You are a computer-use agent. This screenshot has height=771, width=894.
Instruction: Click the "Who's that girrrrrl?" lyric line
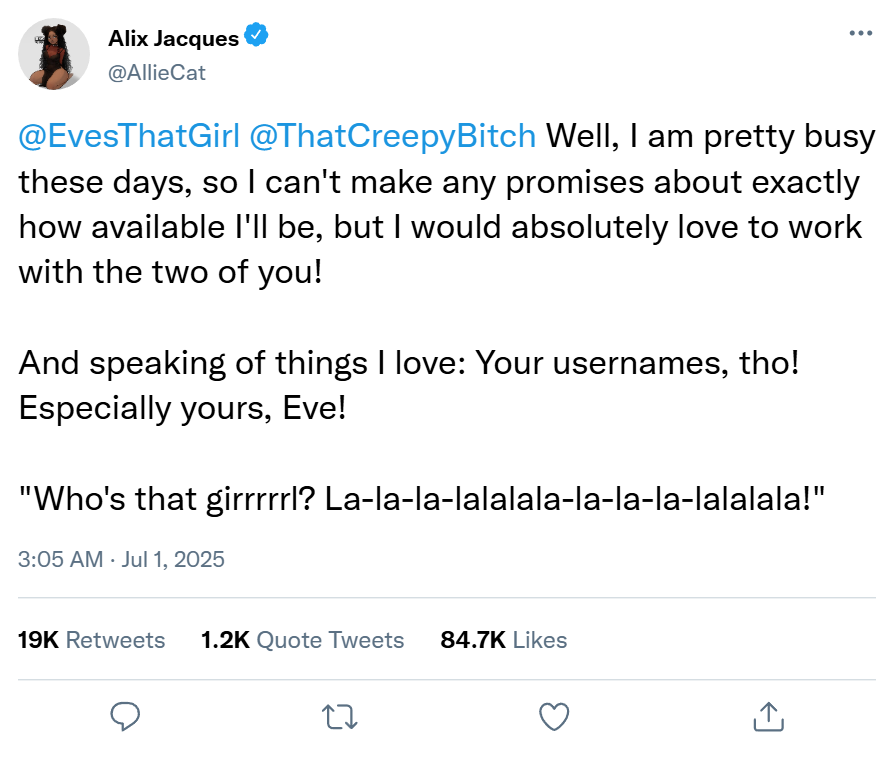point(420,500)
